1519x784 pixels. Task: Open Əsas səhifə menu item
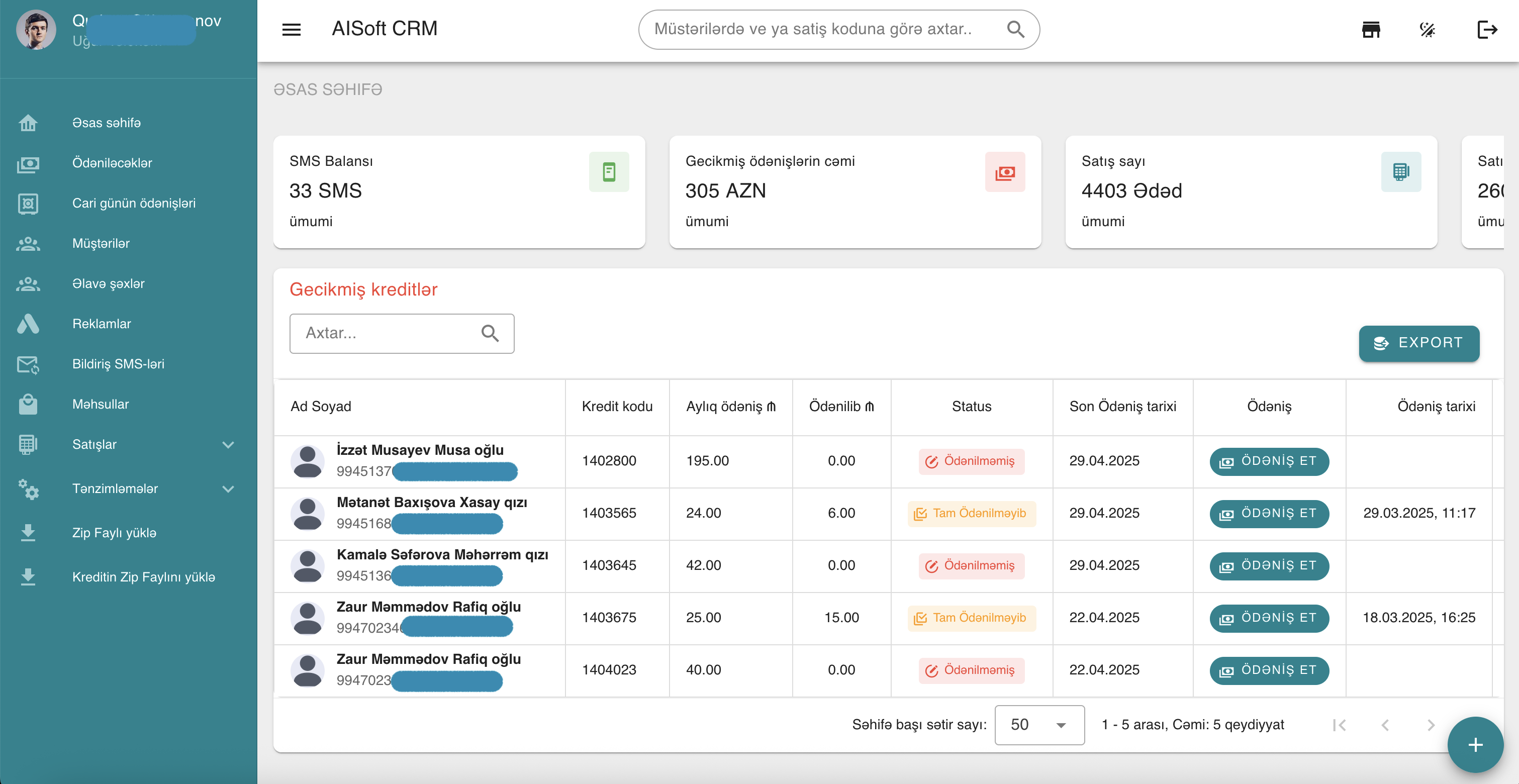129,123
